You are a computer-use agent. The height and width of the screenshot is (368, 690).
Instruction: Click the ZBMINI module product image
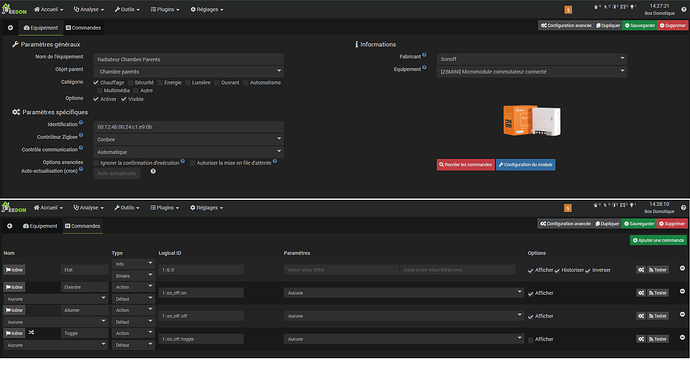pos(532,120)
